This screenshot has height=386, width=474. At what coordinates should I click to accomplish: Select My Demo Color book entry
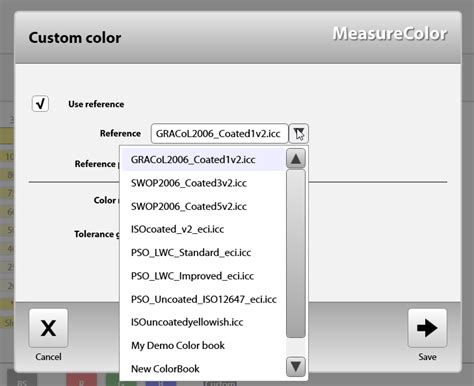point(203,346)
